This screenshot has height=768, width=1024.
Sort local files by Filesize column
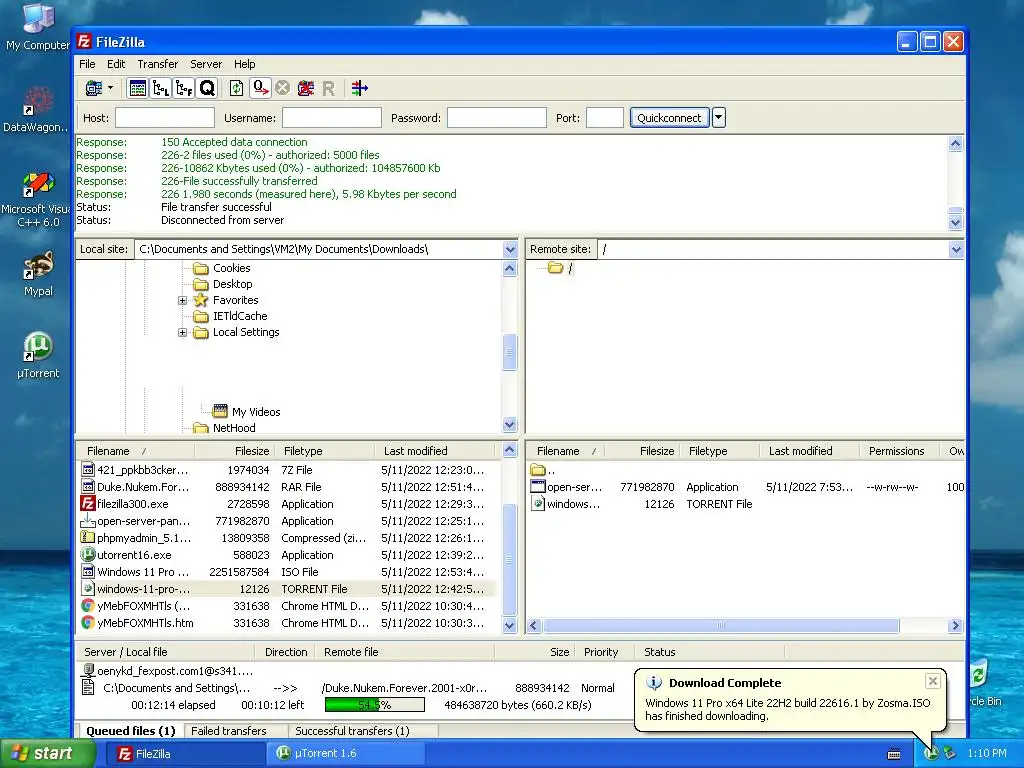pos(234,451)
